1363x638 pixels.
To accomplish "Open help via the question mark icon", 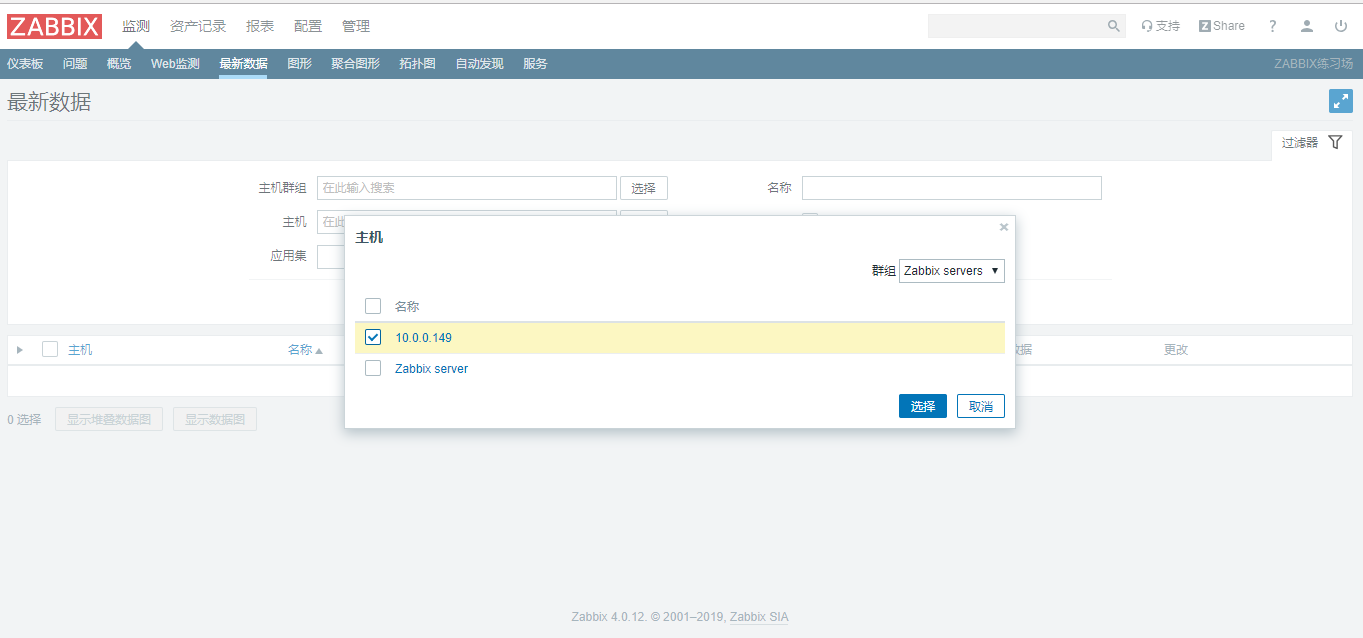I will [1273, 26].
